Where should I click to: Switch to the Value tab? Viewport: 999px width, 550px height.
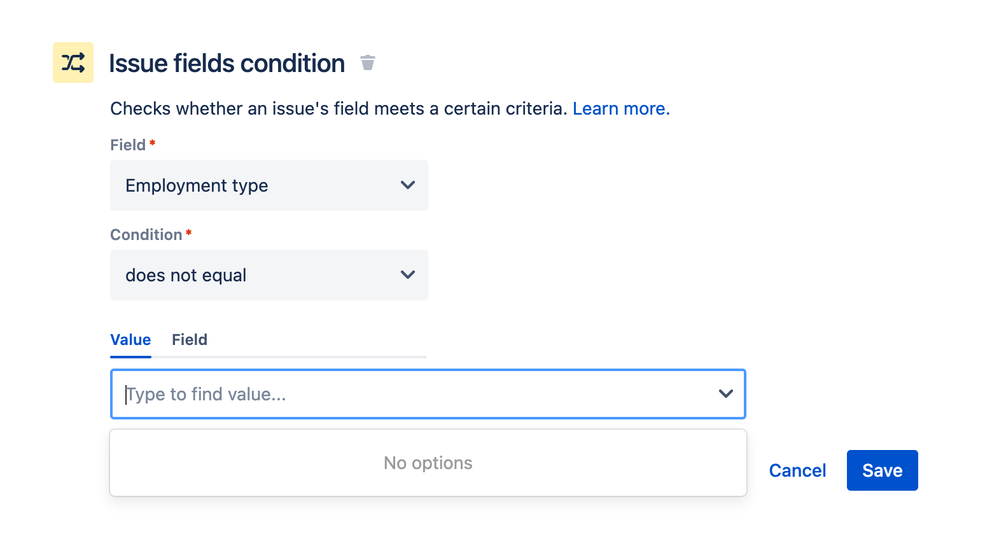(x=131, y=340)
